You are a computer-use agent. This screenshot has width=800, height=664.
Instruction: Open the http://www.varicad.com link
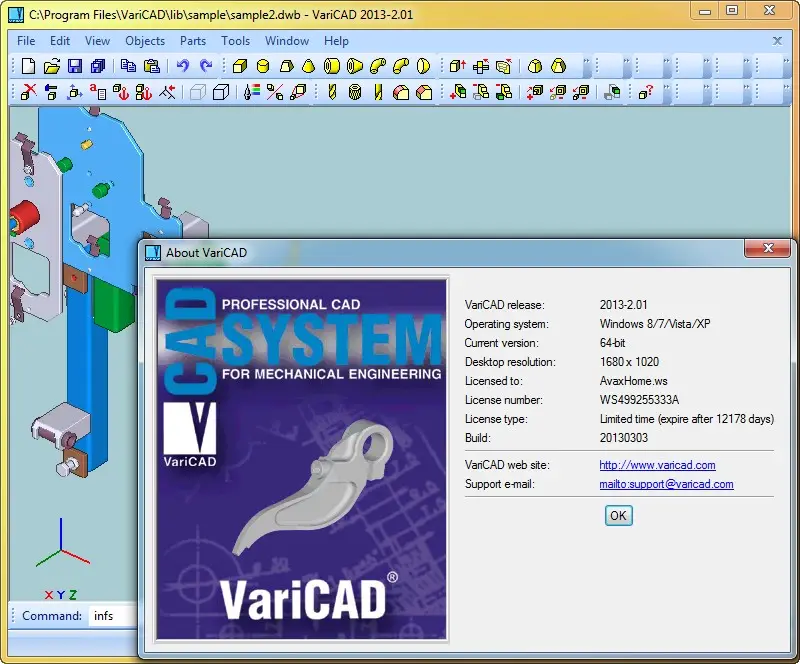[x=657, y=465]
